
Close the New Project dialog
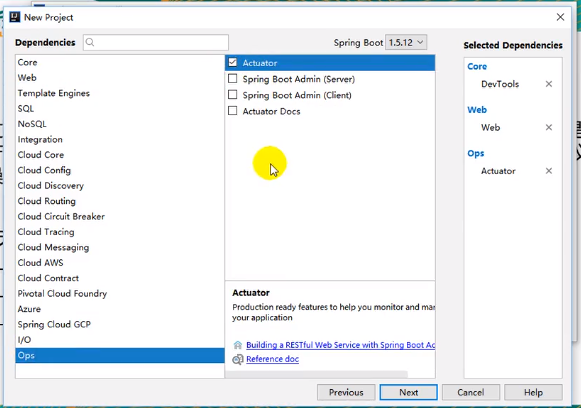coord(560,17)
